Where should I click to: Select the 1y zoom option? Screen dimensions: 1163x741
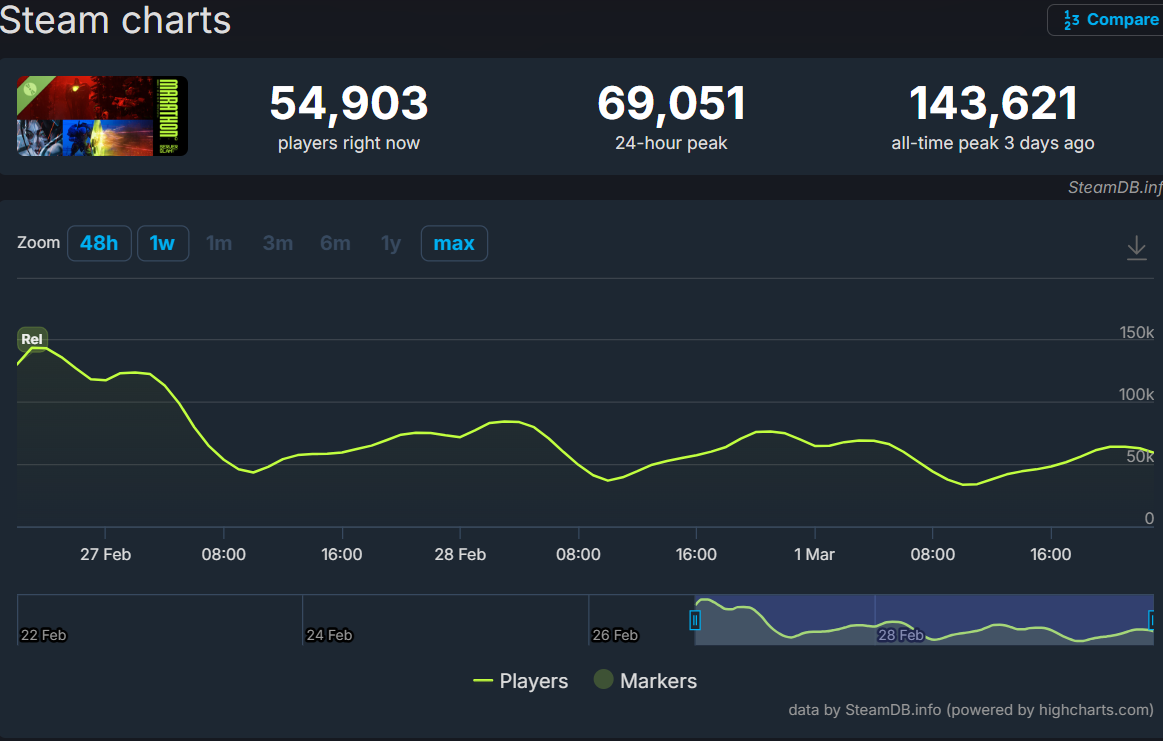tap(390, 243)
